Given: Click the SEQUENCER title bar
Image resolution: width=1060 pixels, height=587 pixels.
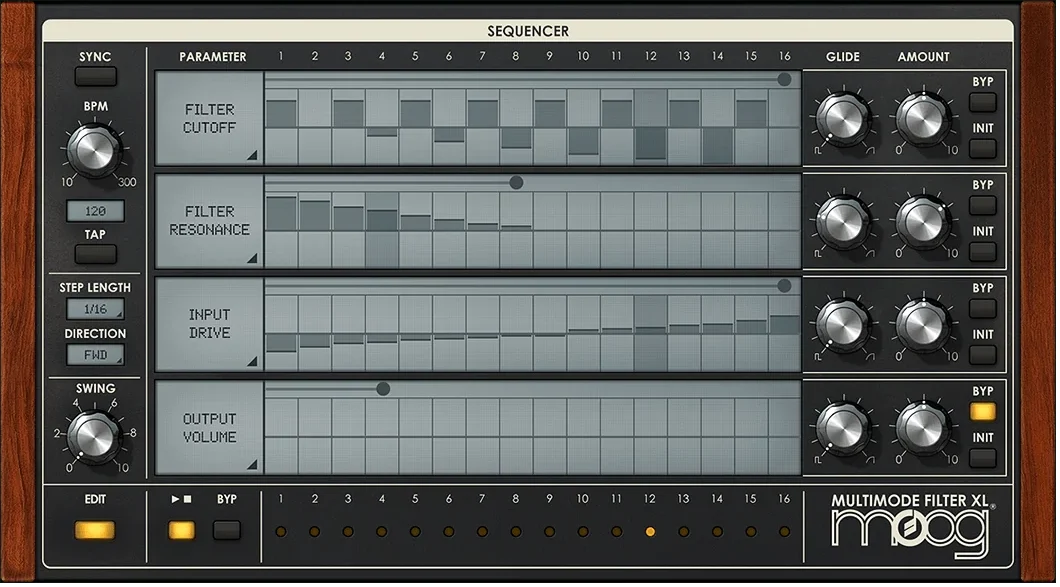Looking at the screenshot, I should click(528, 31).
